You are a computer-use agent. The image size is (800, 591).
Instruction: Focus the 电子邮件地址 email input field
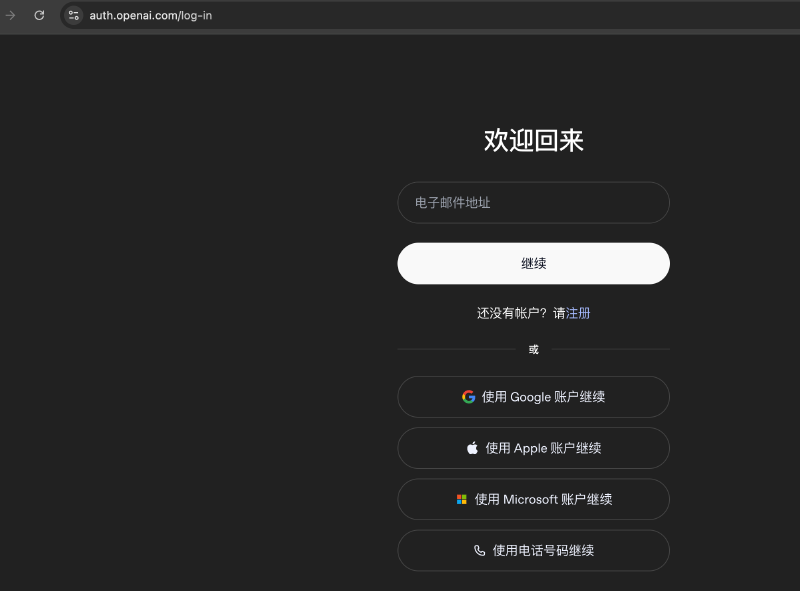[533, 203]
